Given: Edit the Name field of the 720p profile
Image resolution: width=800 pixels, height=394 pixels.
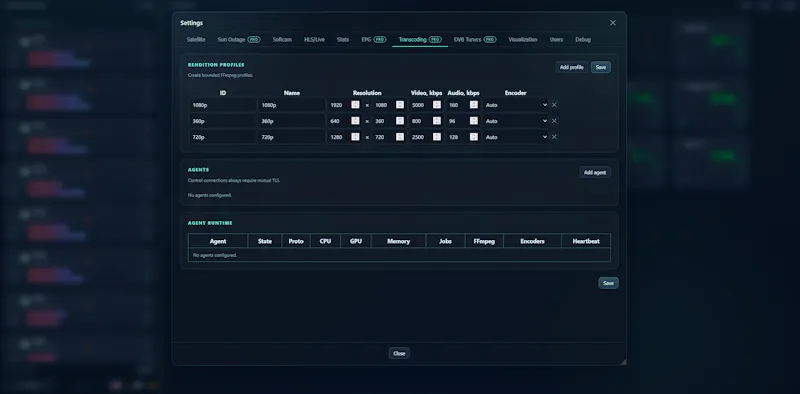Looking at the screenshot, I should pyautogui.click(x=291, y=137).
